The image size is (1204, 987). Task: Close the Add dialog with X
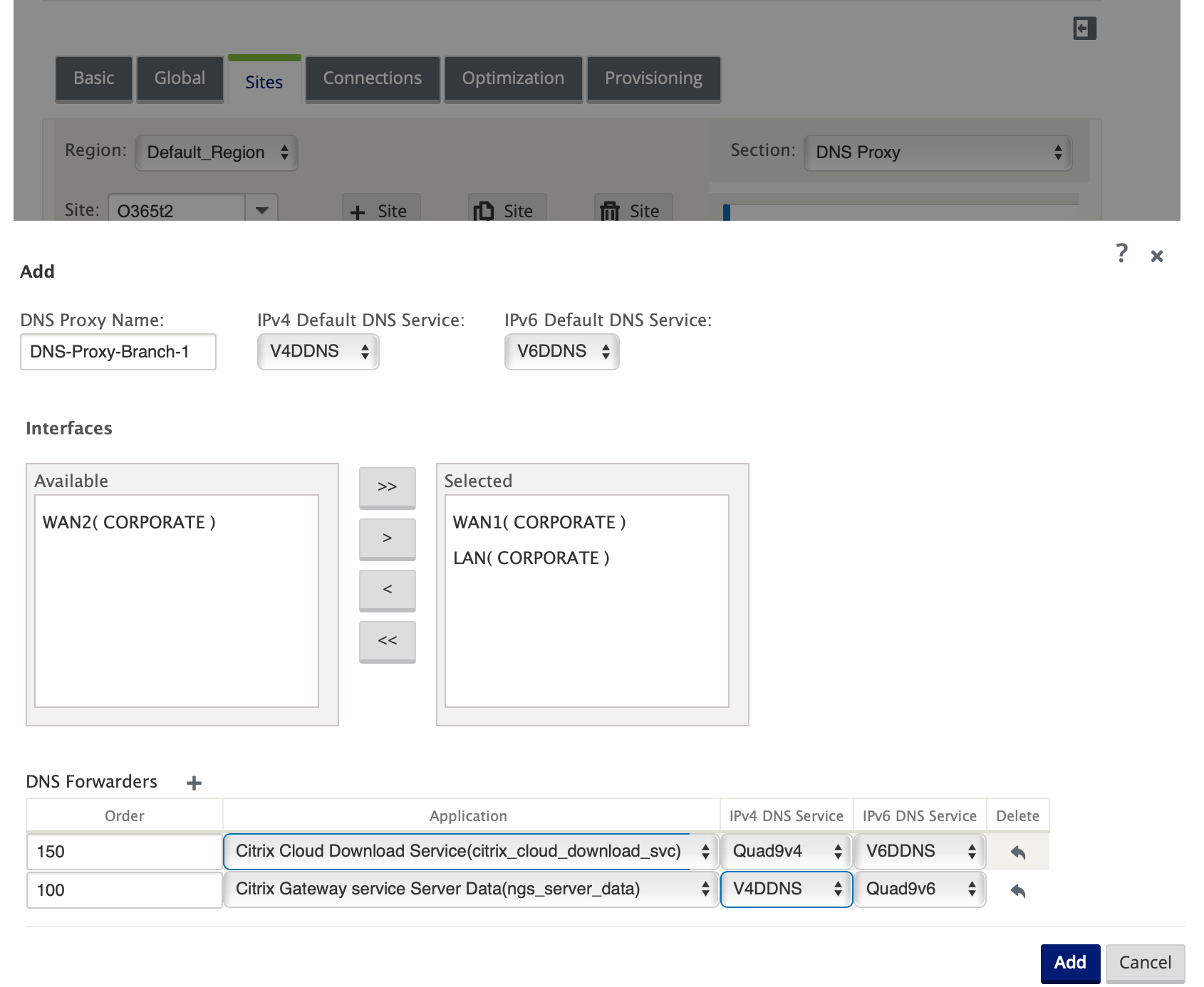[1157, 256]
